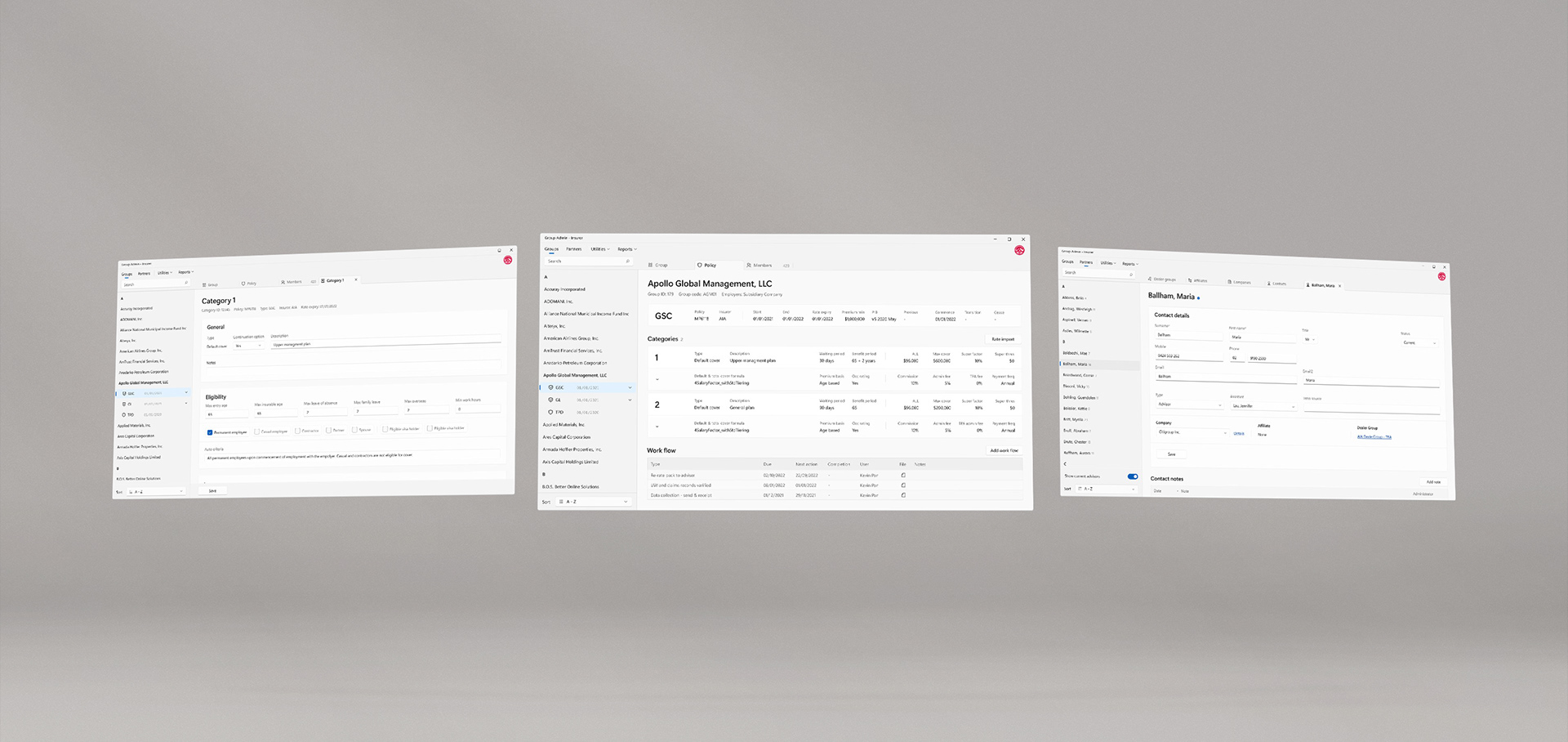Screen dimensions: 1568x742
Task: Click Add work flow button in center window
Action: tap(1004, 450)
